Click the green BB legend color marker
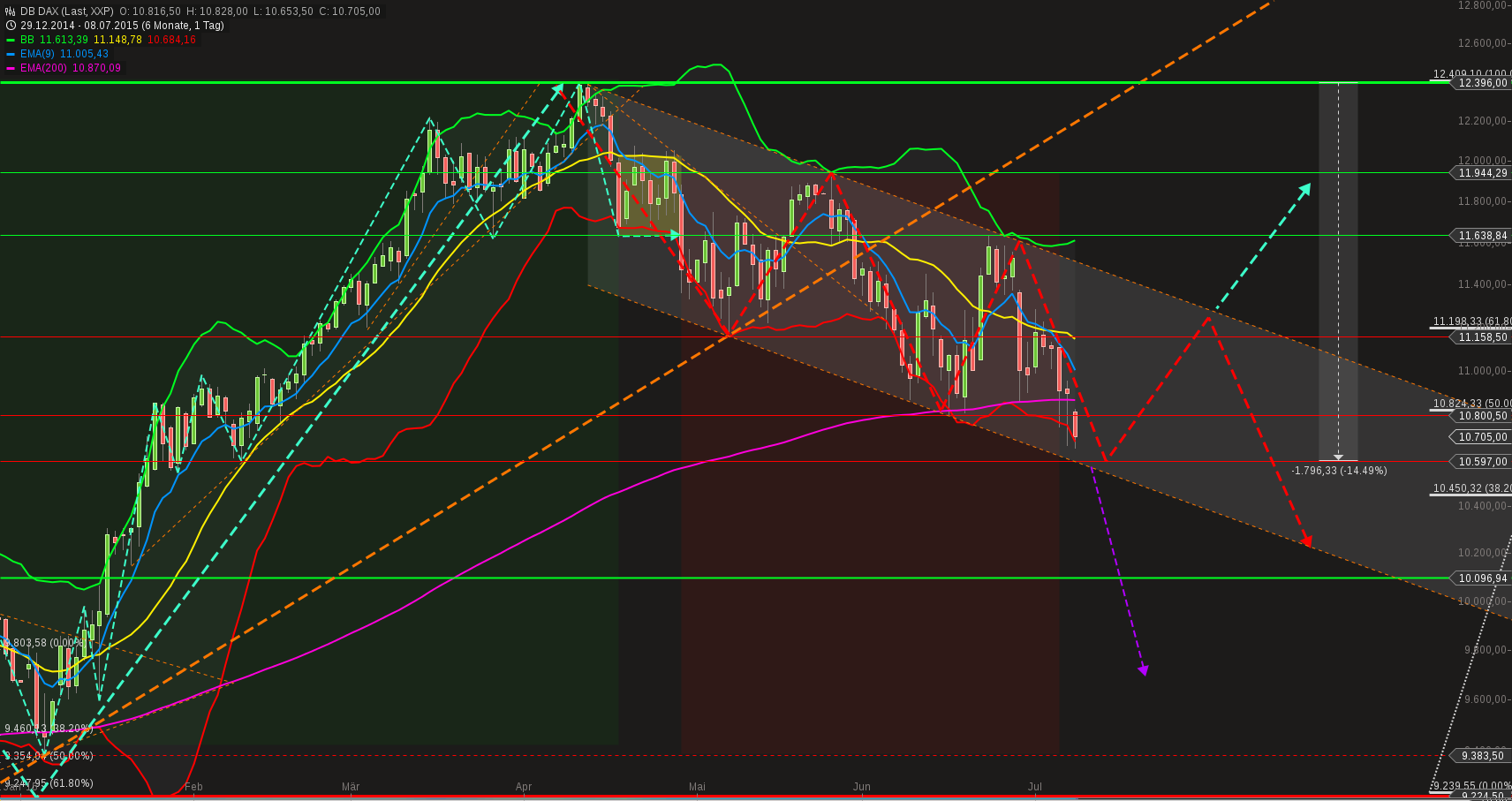1512x801 pixels. tap(11, 40)
